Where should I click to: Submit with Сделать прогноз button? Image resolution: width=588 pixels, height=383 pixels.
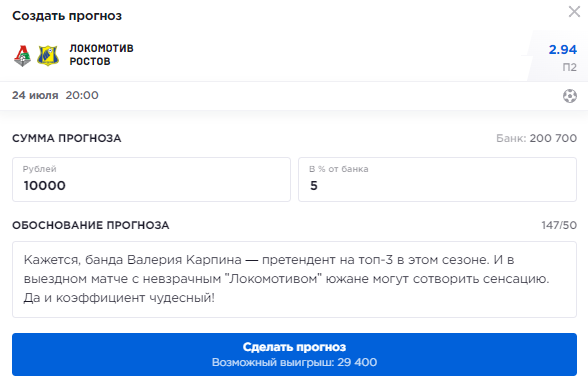(x=294, y=354)
